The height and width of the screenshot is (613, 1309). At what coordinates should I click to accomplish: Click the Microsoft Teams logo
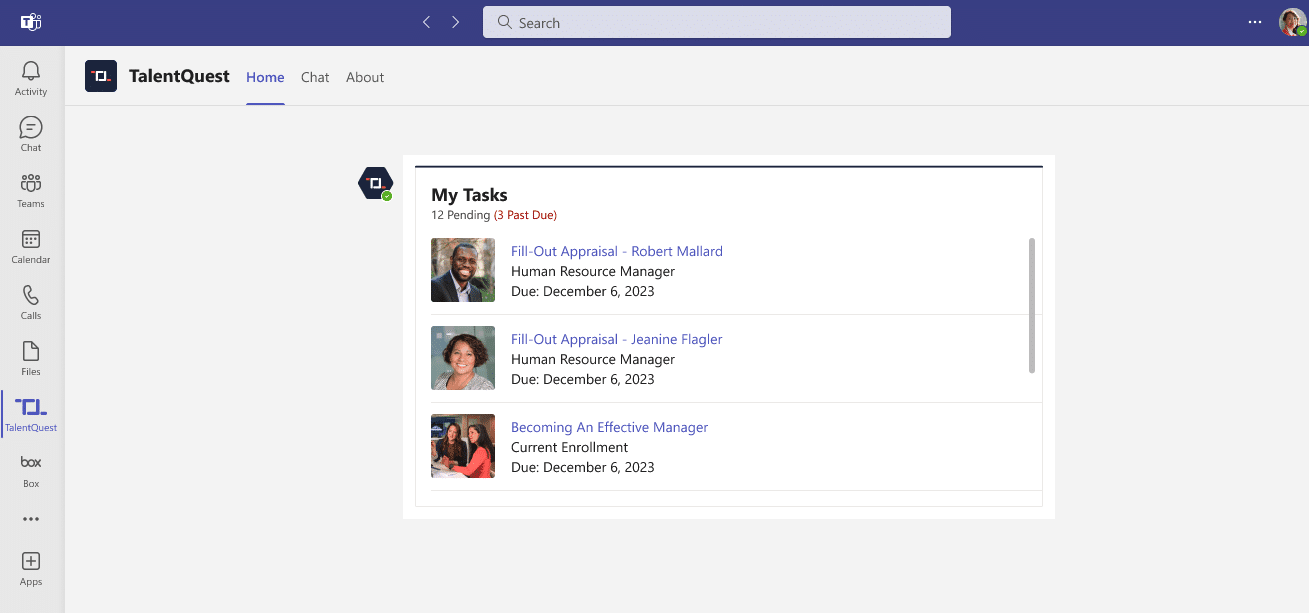(x=31, y=22)
